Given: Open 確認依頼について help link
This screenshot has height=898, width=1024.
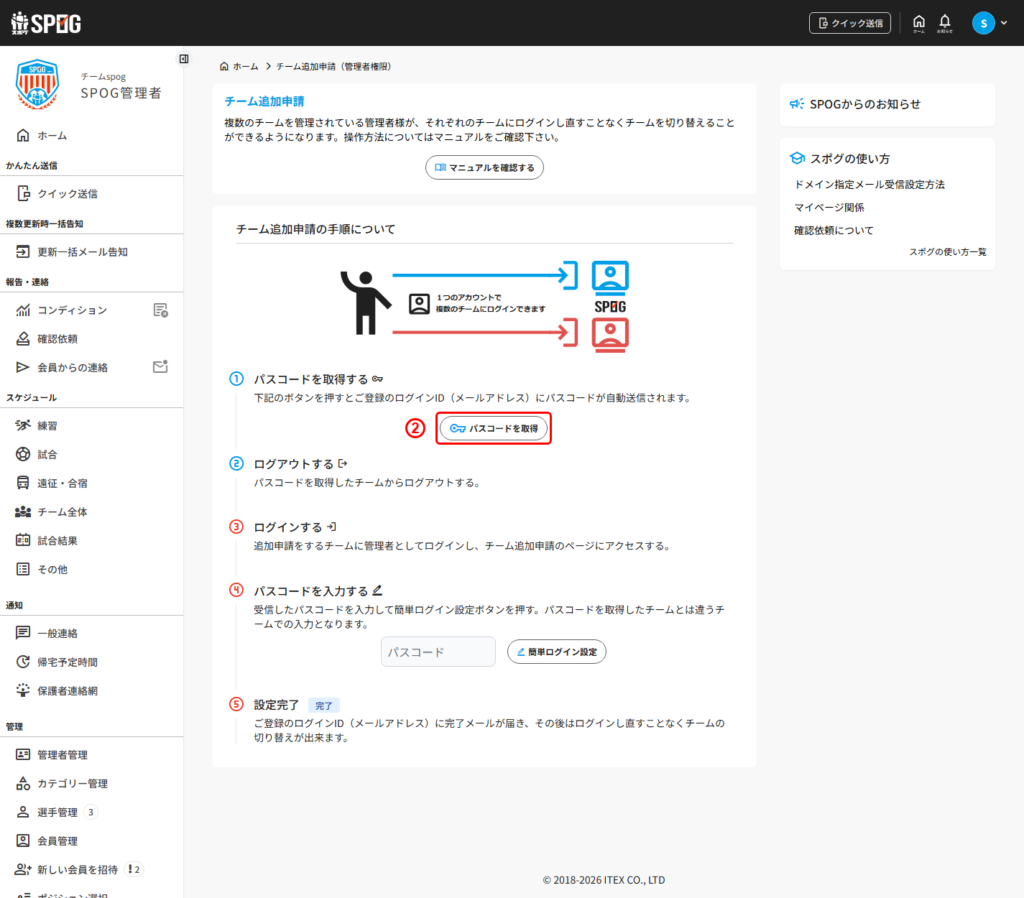Looking at the screenshot, I should click(833, 231).
